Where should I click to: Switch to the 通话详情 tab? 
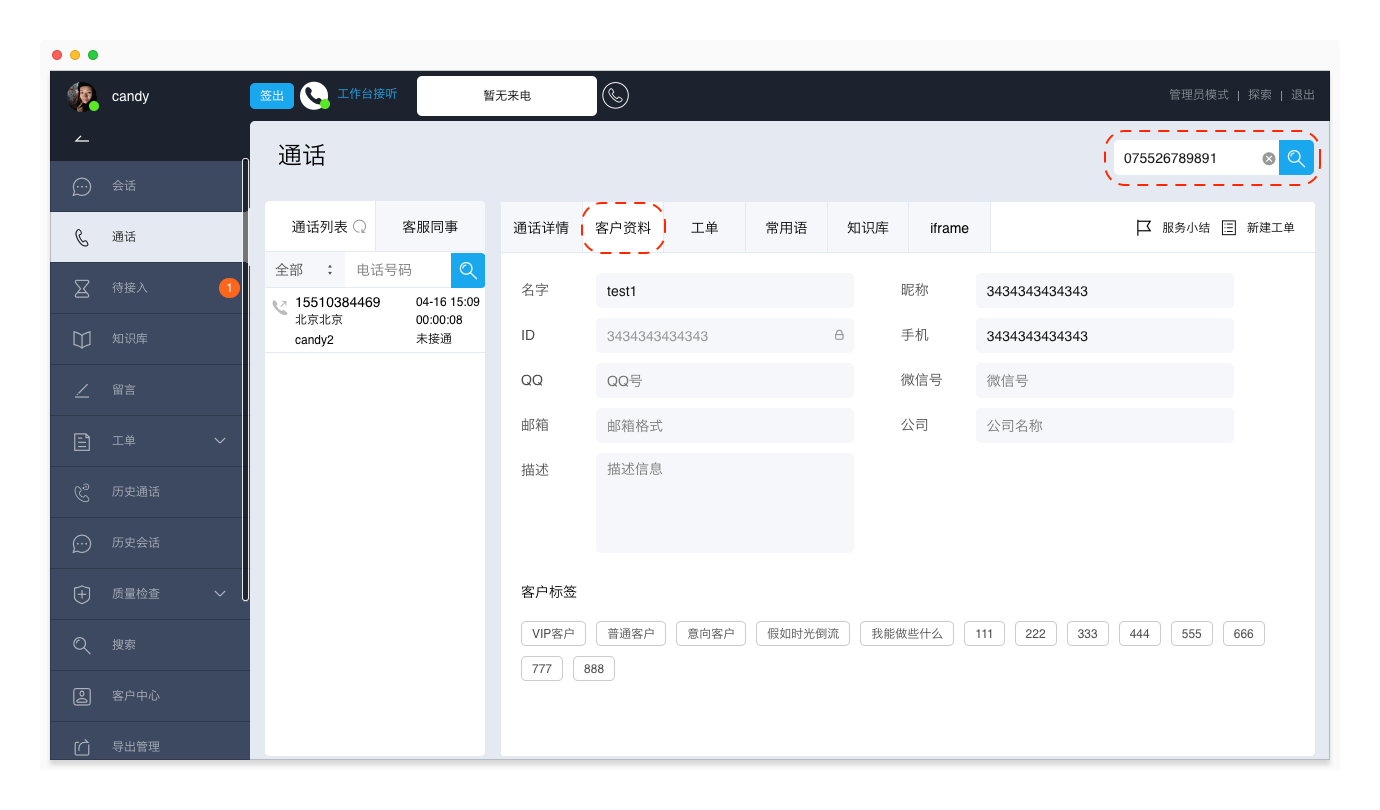tap(541, 228)
